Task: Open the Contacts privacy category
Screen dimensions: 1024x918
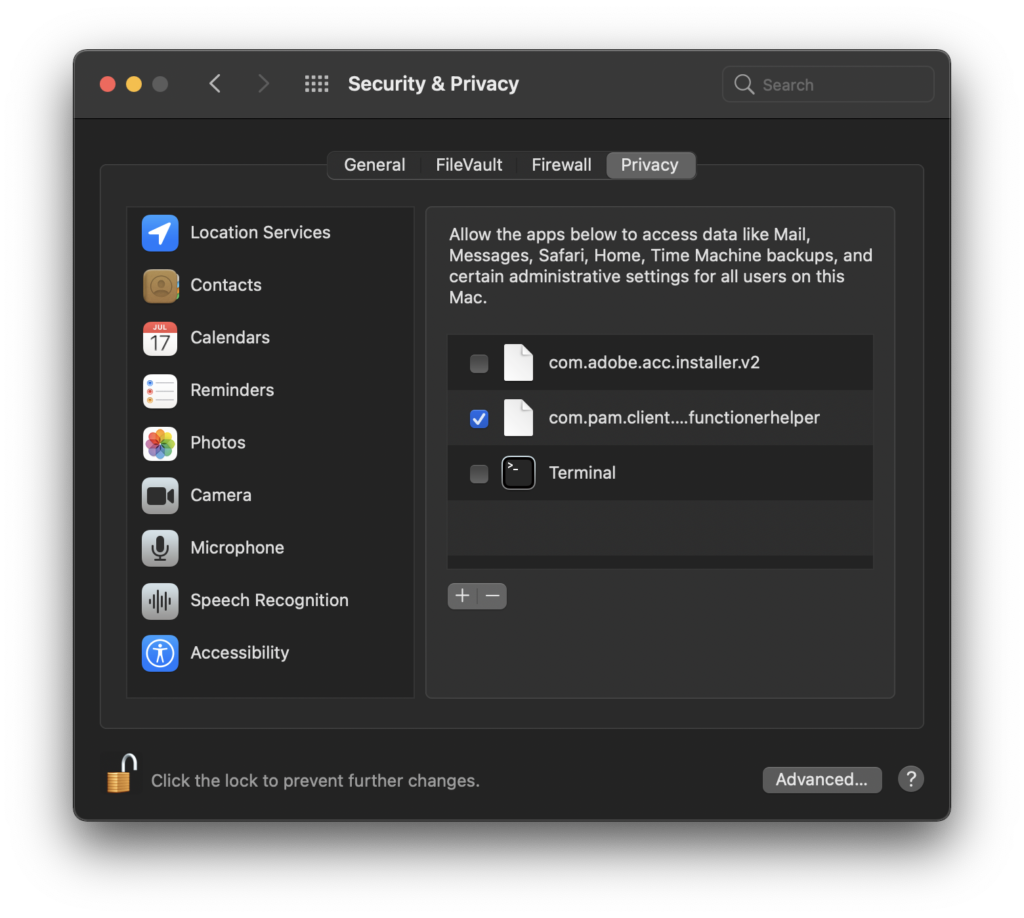Action: [226, 285]
